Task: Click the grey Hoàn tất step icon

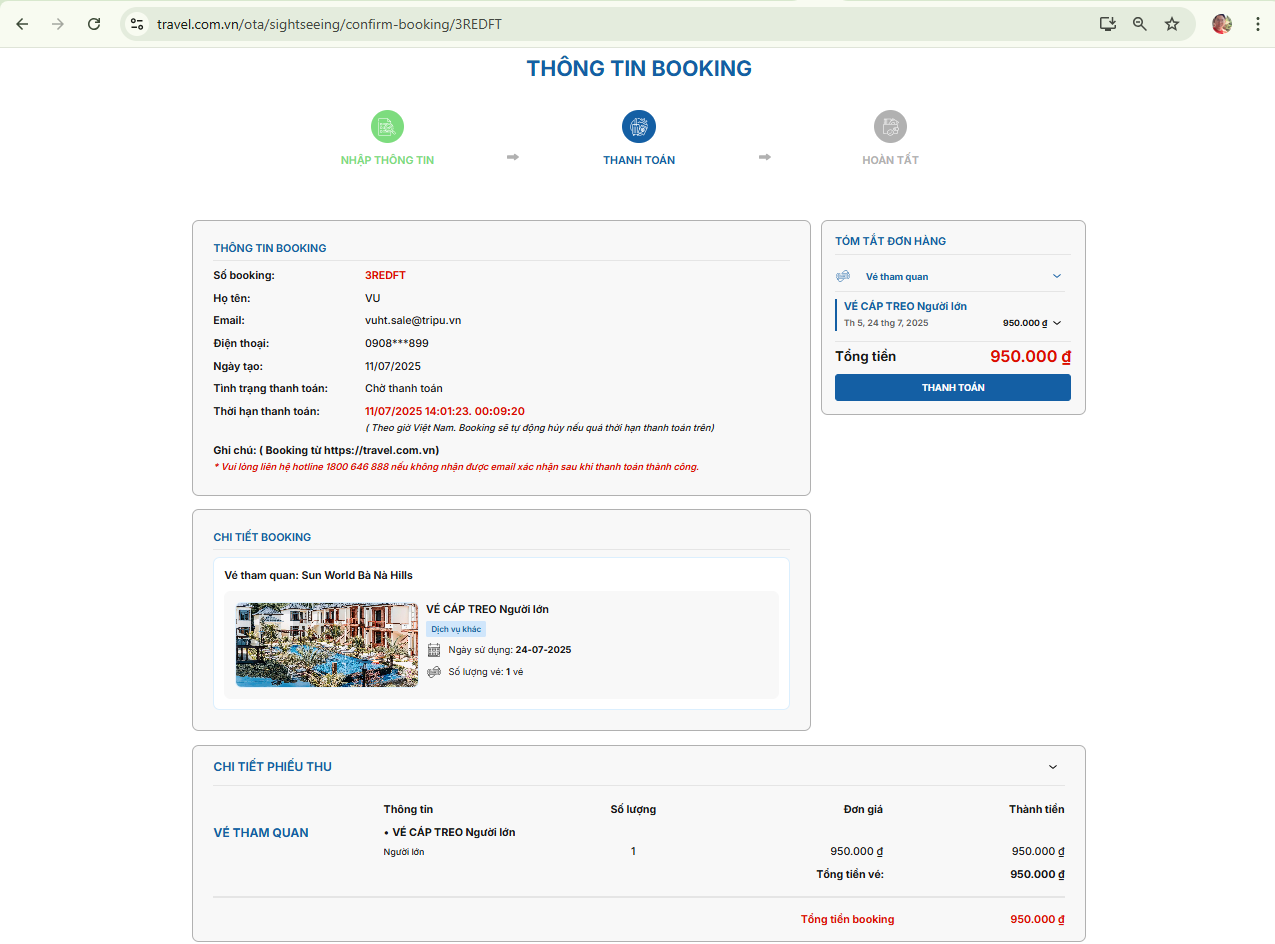Action: coord(890,127)
